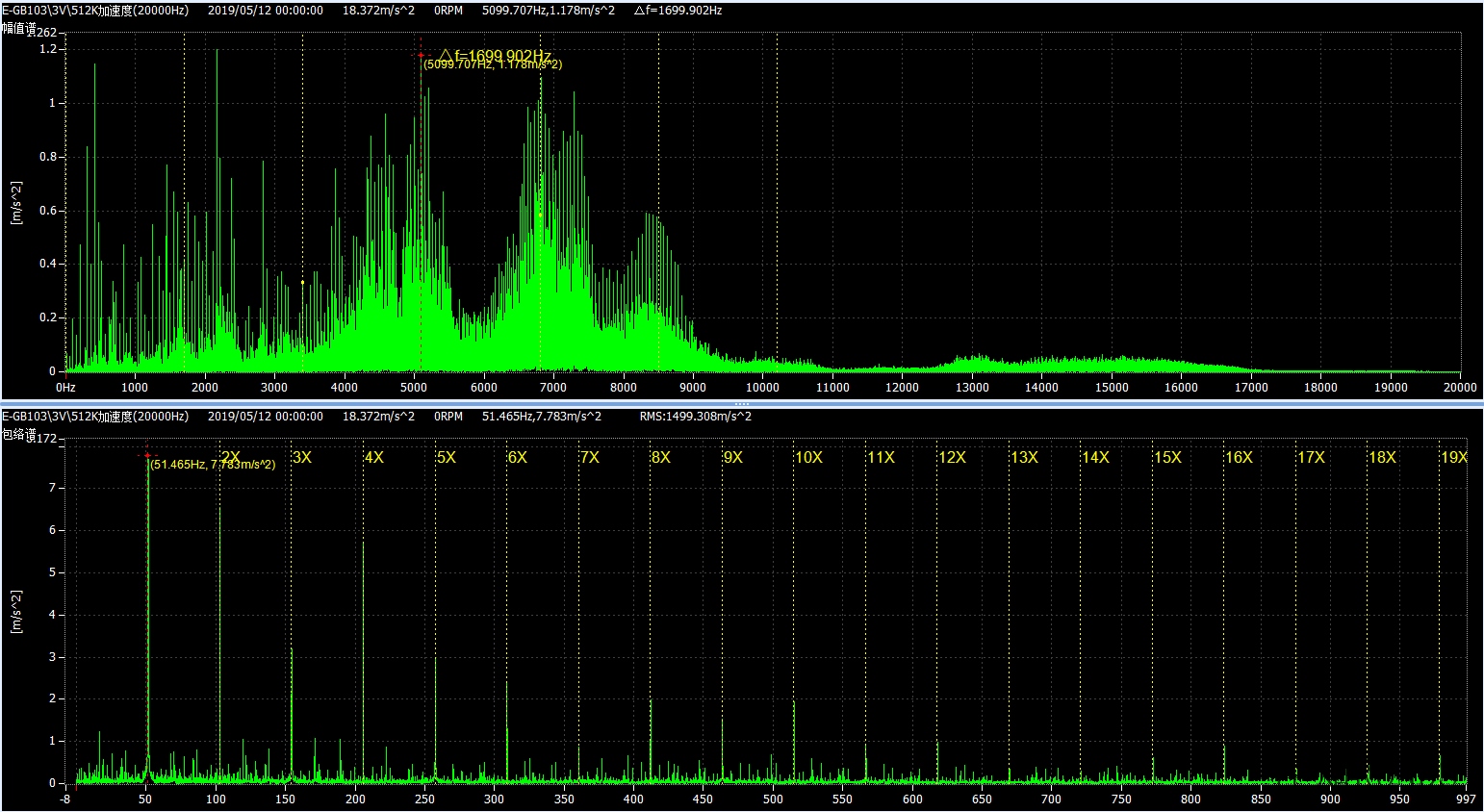The height and width of the screenshot is (812, 1484).
Task: Click the 19X harmonic marker label
Action: pyautogui.click(x=1453, y=457)
